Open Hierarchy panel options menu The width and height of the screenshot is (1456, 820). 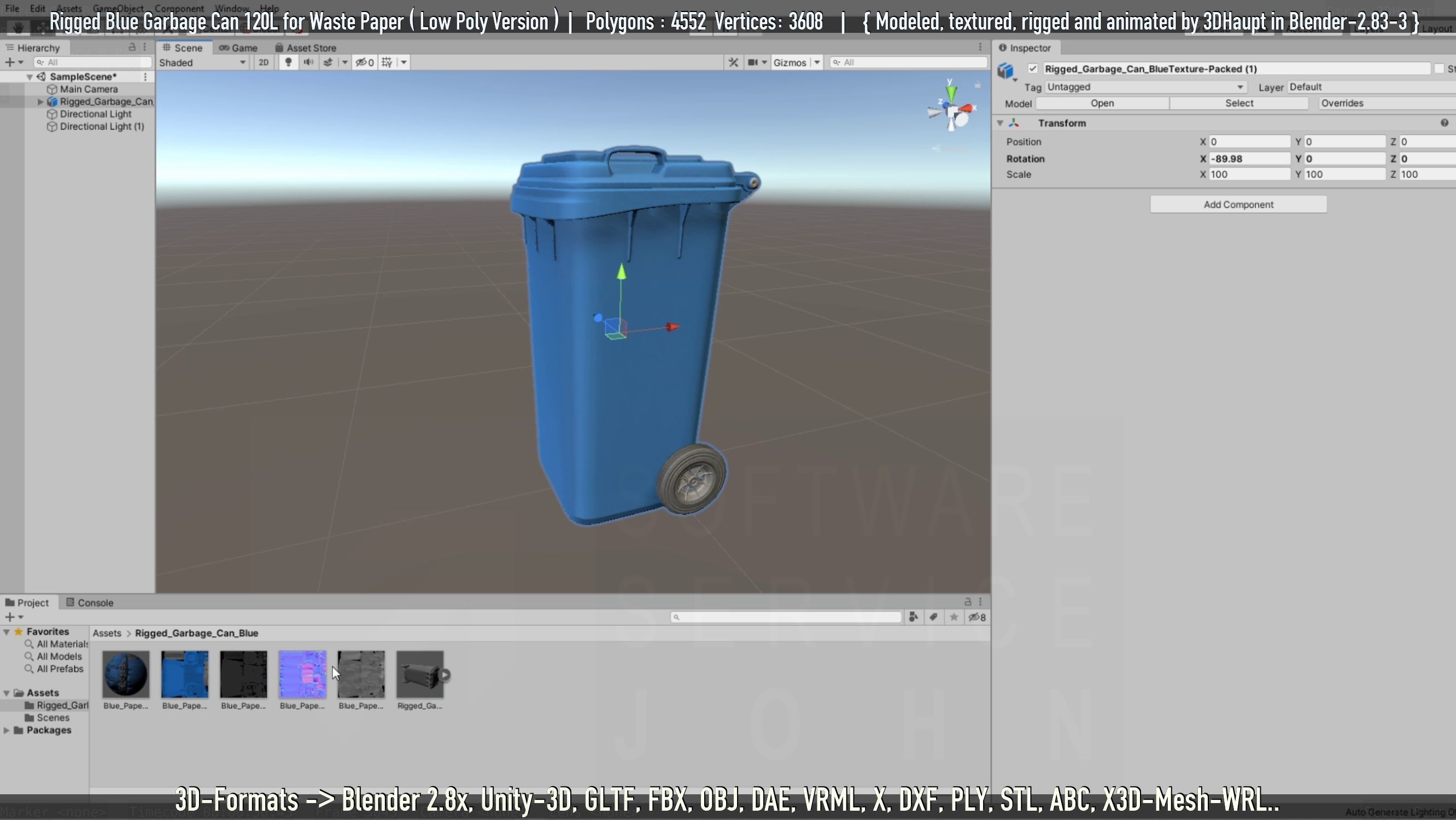point(145,48)
